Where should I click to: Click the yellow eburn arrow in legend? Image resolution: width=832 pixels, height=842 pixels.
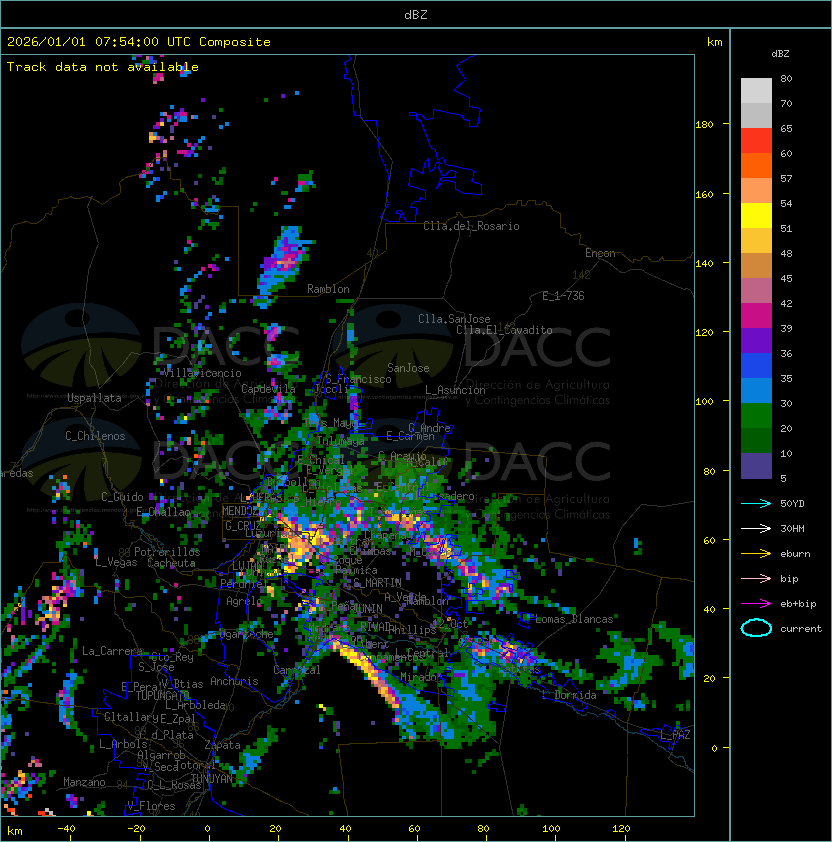[x=756, y=554]
